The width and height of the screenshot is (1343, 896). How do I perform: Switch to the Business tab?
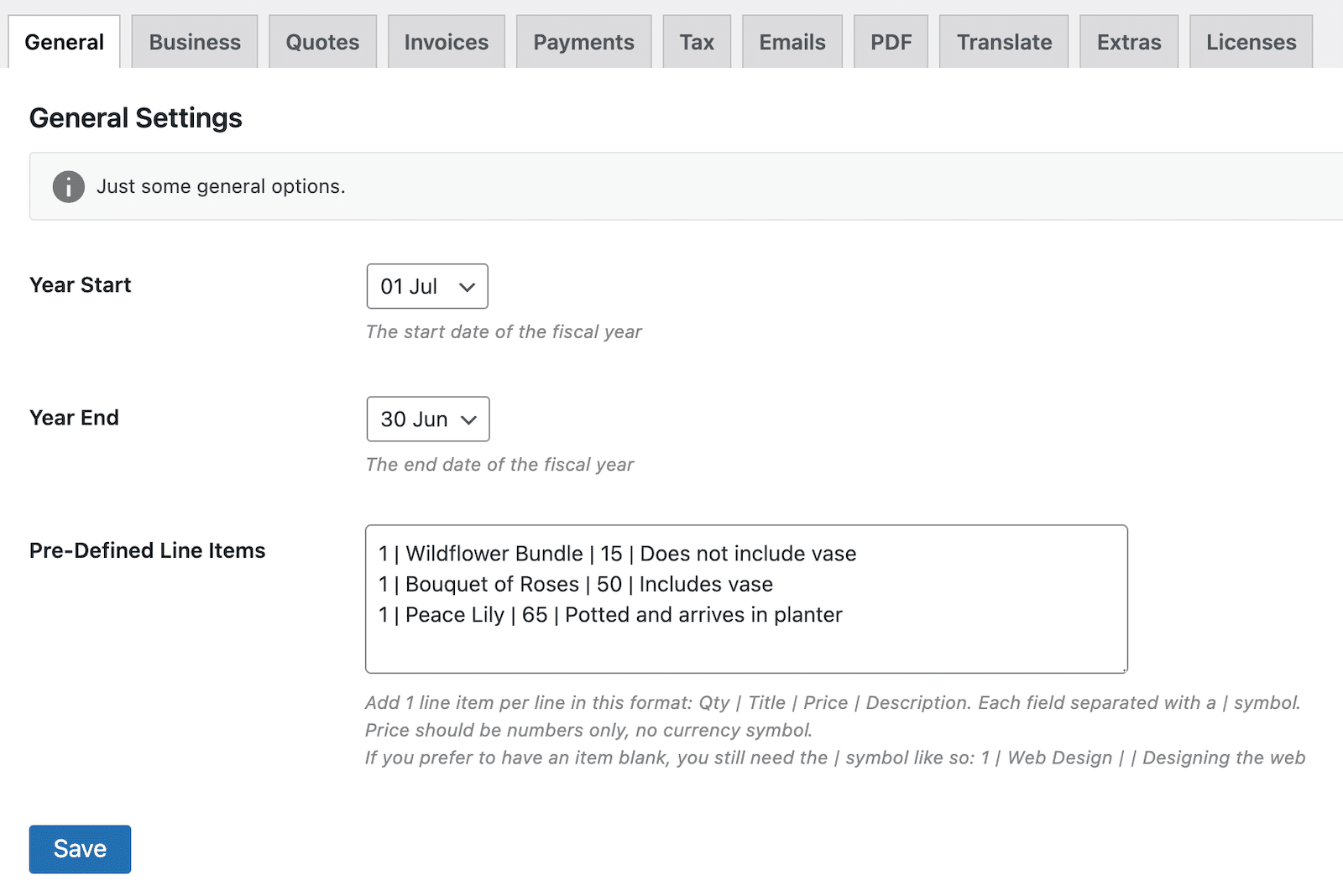(195, 42)
